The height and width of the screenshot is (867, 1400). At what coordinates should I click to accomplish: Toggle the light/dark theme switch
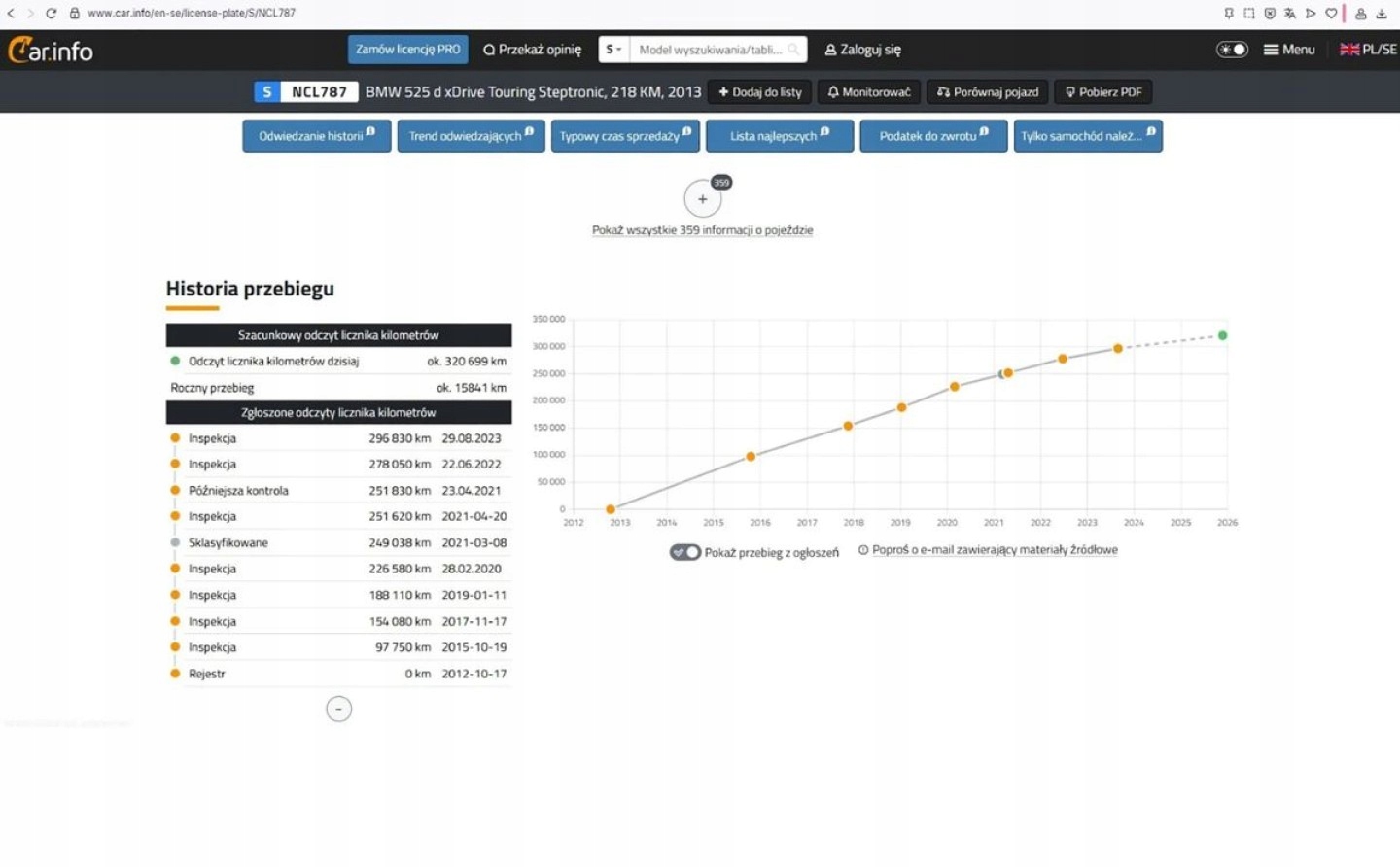click(x=1232, y=50)
